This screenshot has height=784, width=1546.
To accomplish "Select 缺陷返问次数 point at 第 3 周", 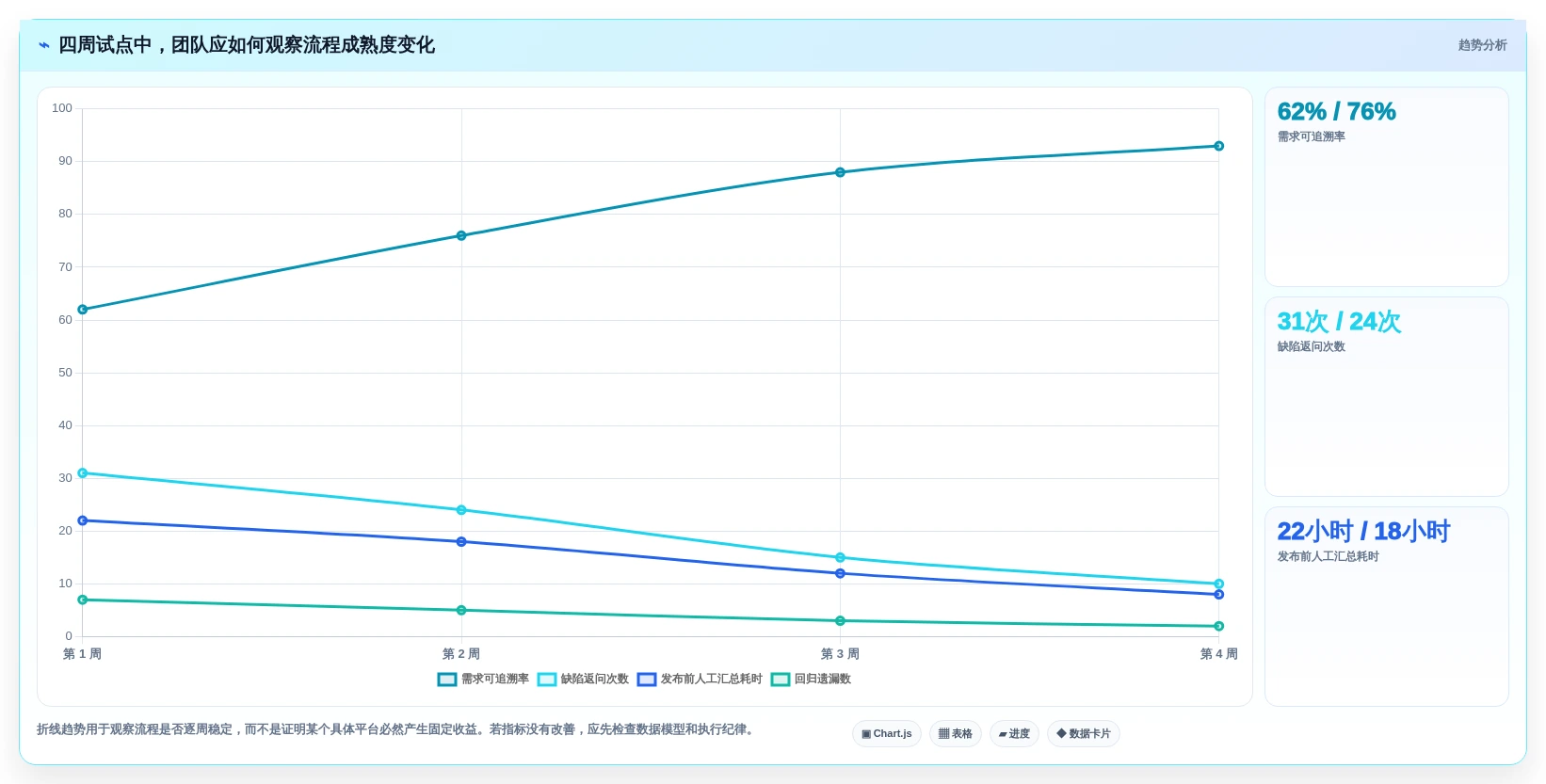I will point(840,558).
